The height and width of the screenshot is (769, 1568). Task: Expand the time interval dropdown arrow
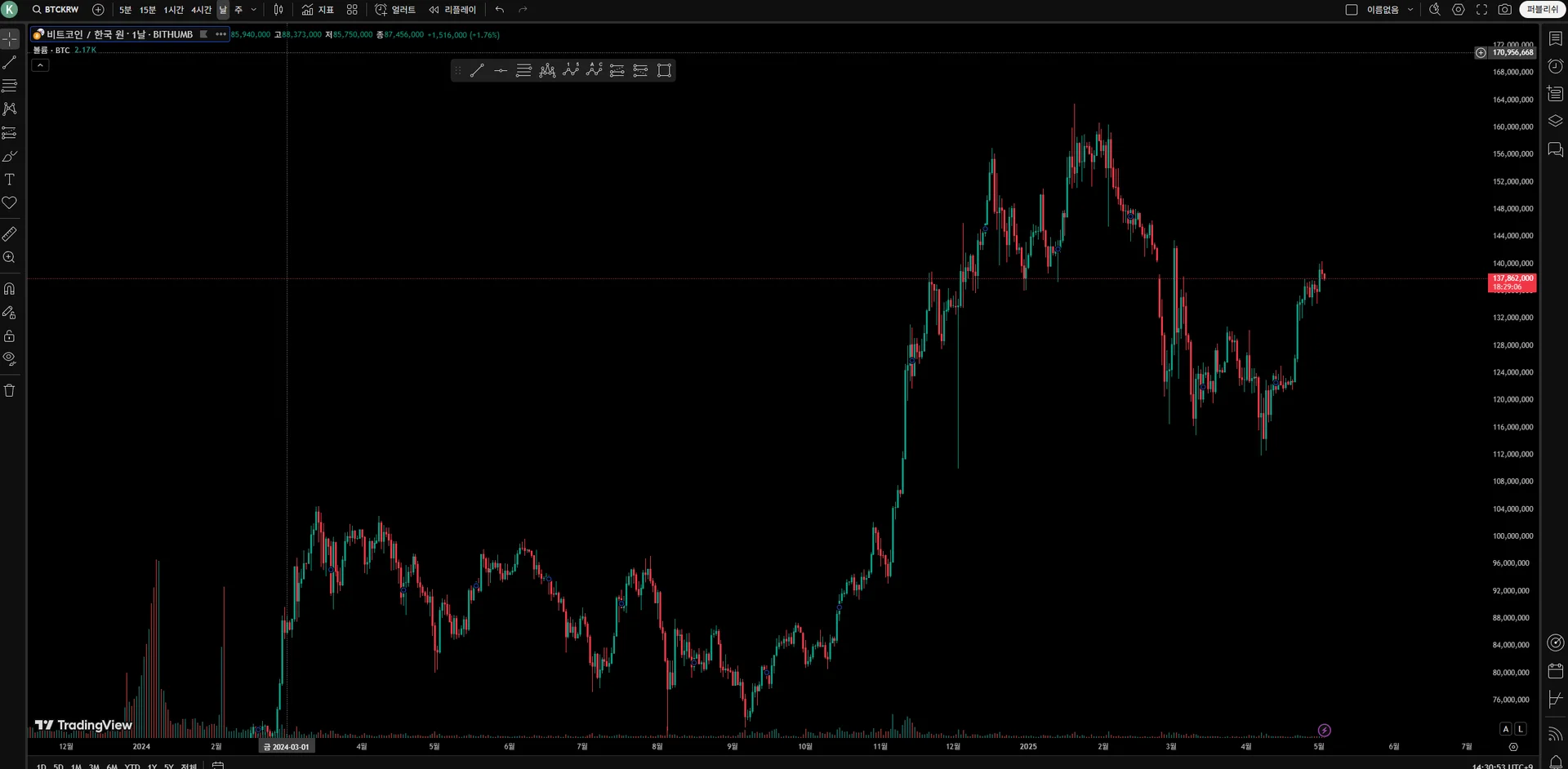[253, 10]
